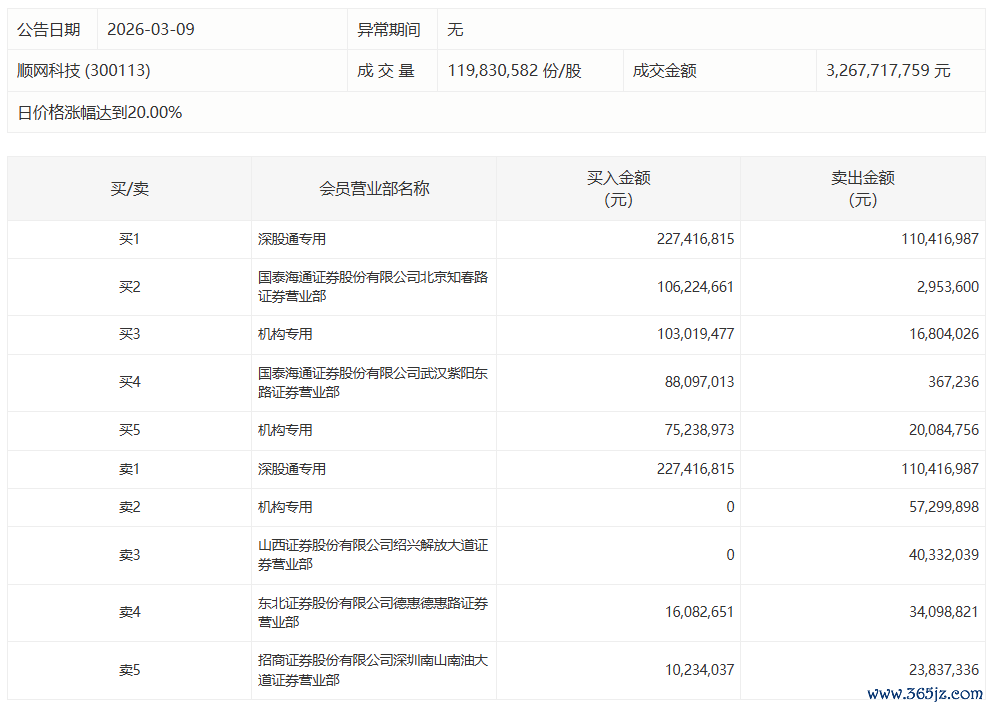The width and height of the screenshot is (990, 709).
Task: Select the 卖3 row label
Action: (x=129, y=555)
